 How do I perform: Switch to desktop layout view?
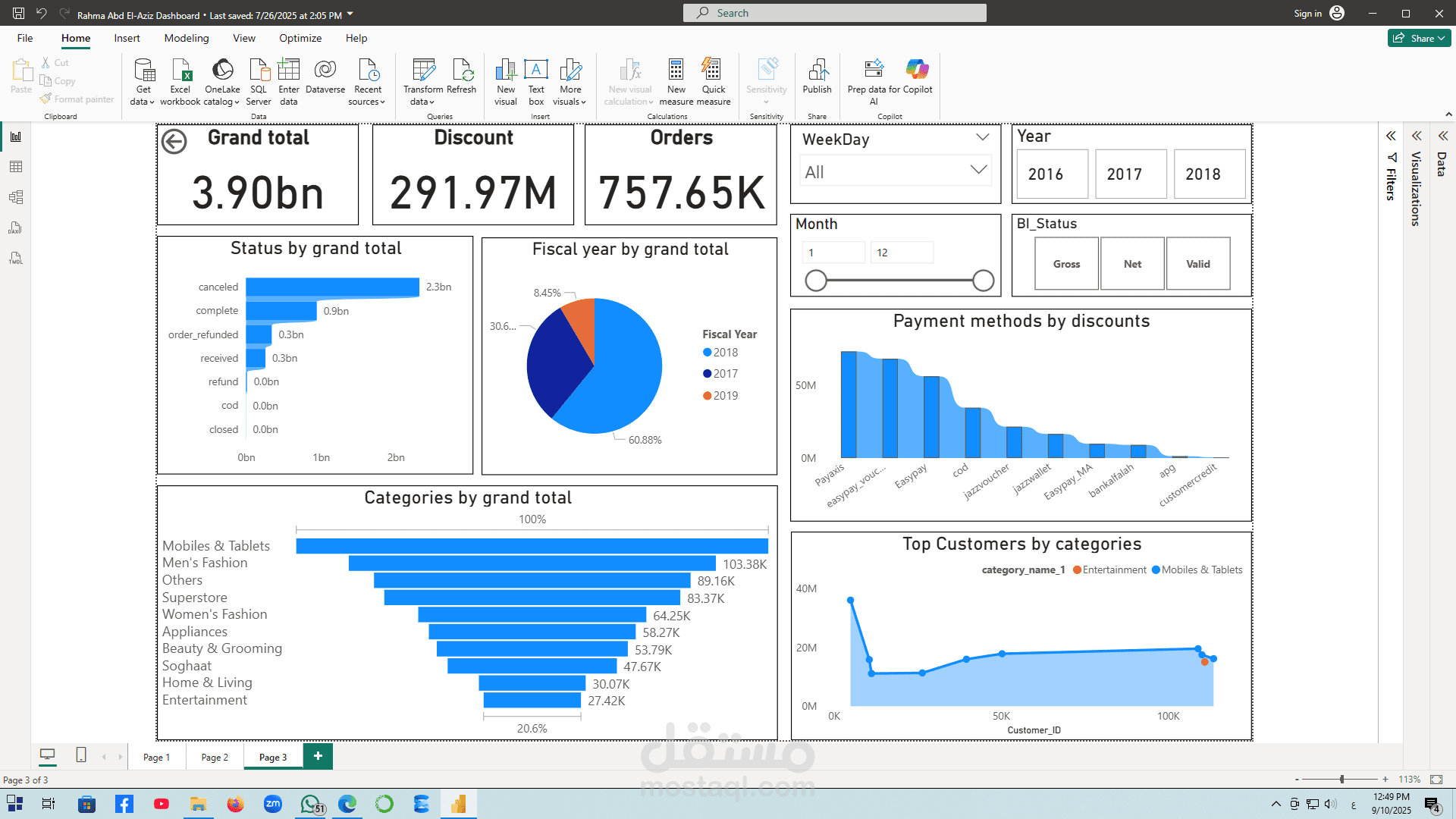point(48,755)
